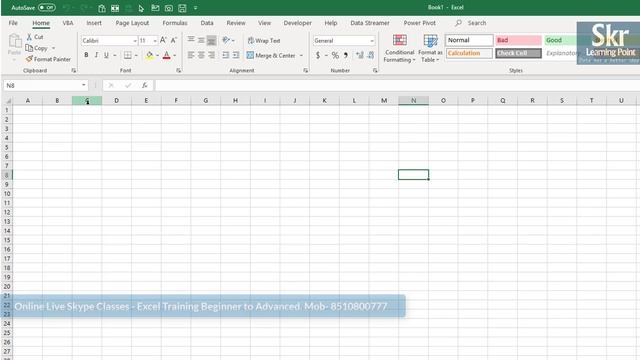The image size is (640, 360).
Task: Click the camera icon in Quick Access Toolbar
Action: coord(169,8)
